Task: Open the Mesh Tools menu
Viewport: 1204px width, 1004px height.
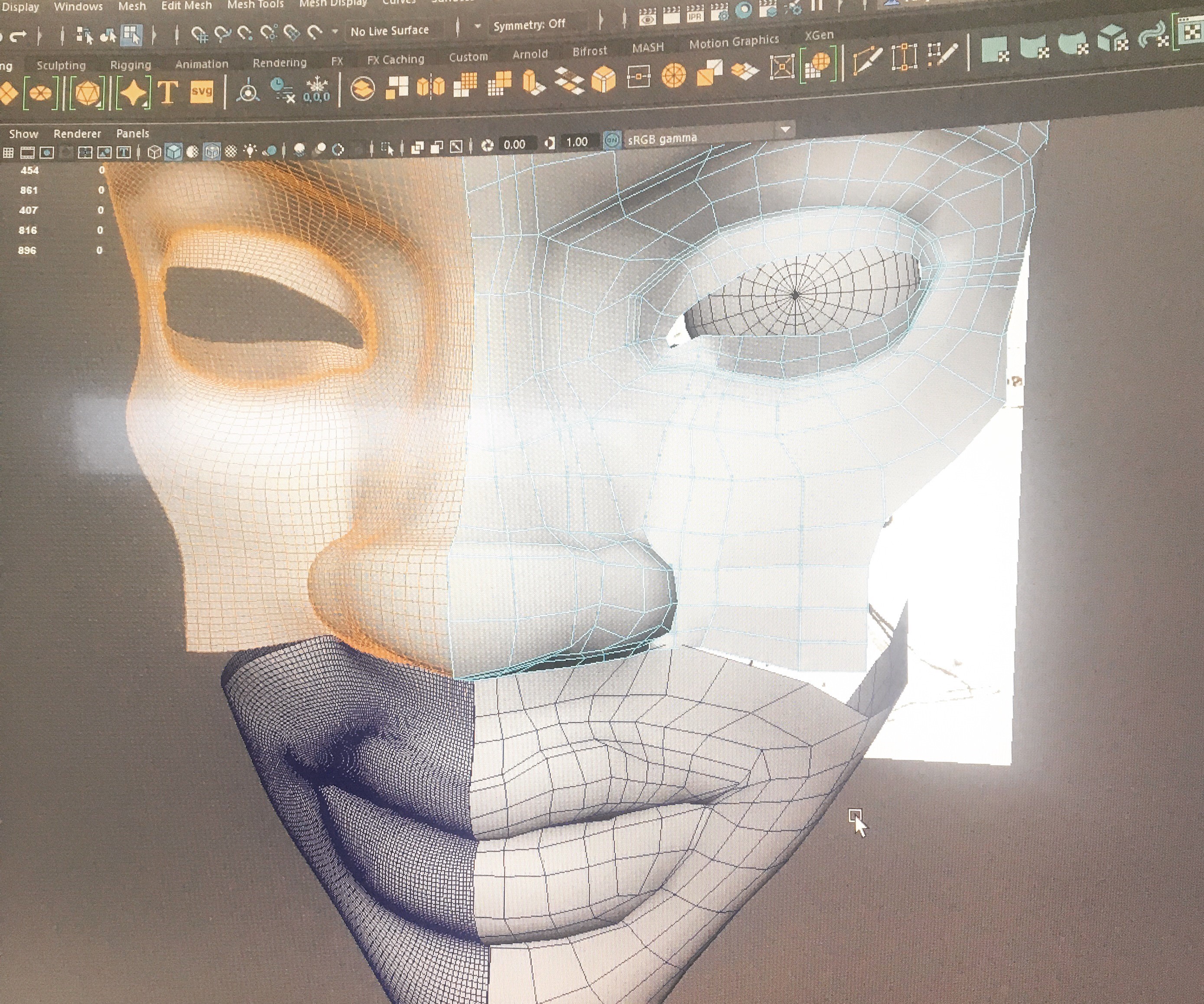Action: (x=255, y=5)
